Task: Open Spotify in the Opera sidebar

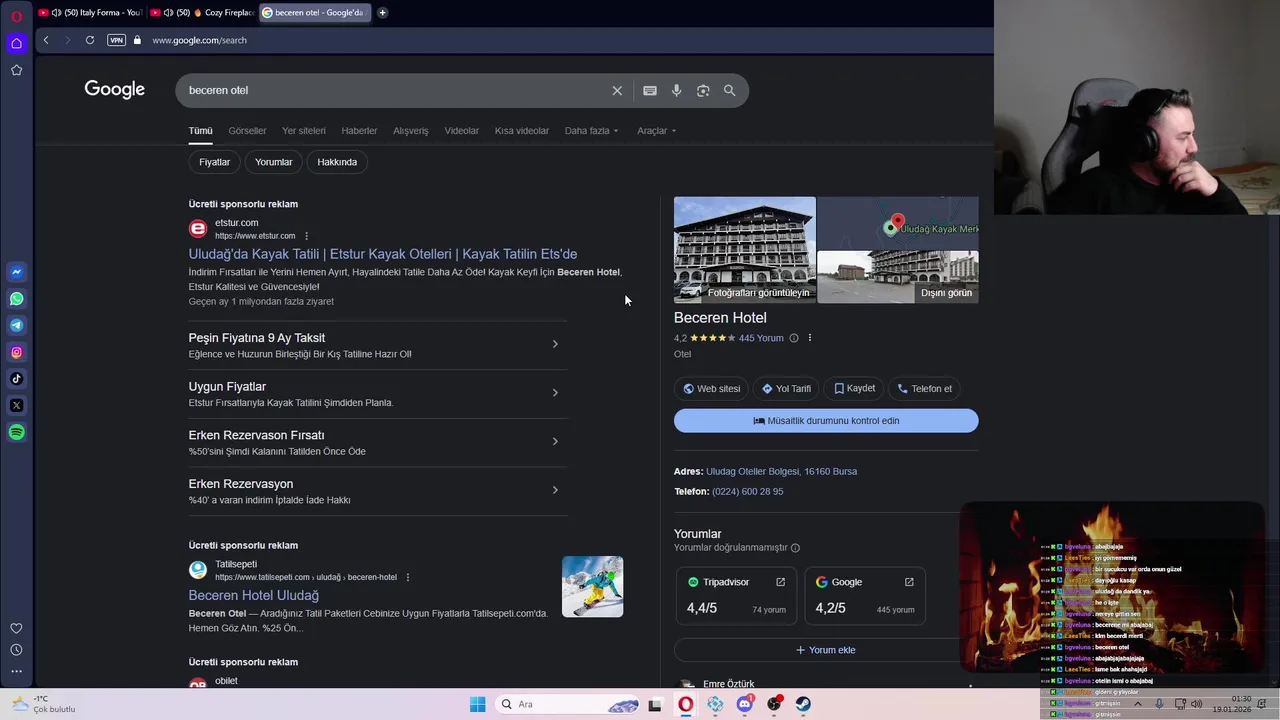Action: [x=16, y=432]
